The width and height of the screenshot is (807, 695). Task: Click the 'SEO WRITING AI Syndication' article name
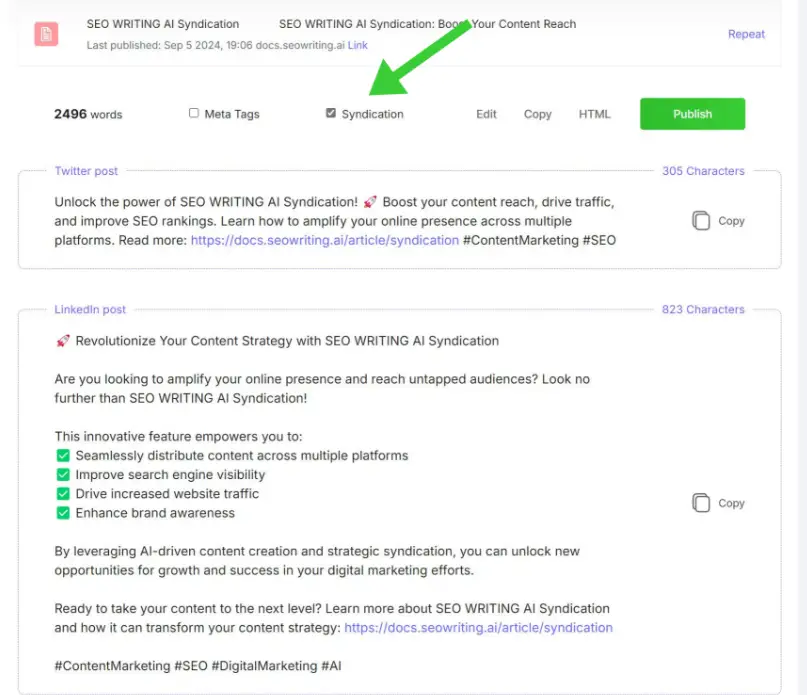[x=163, y=24]
